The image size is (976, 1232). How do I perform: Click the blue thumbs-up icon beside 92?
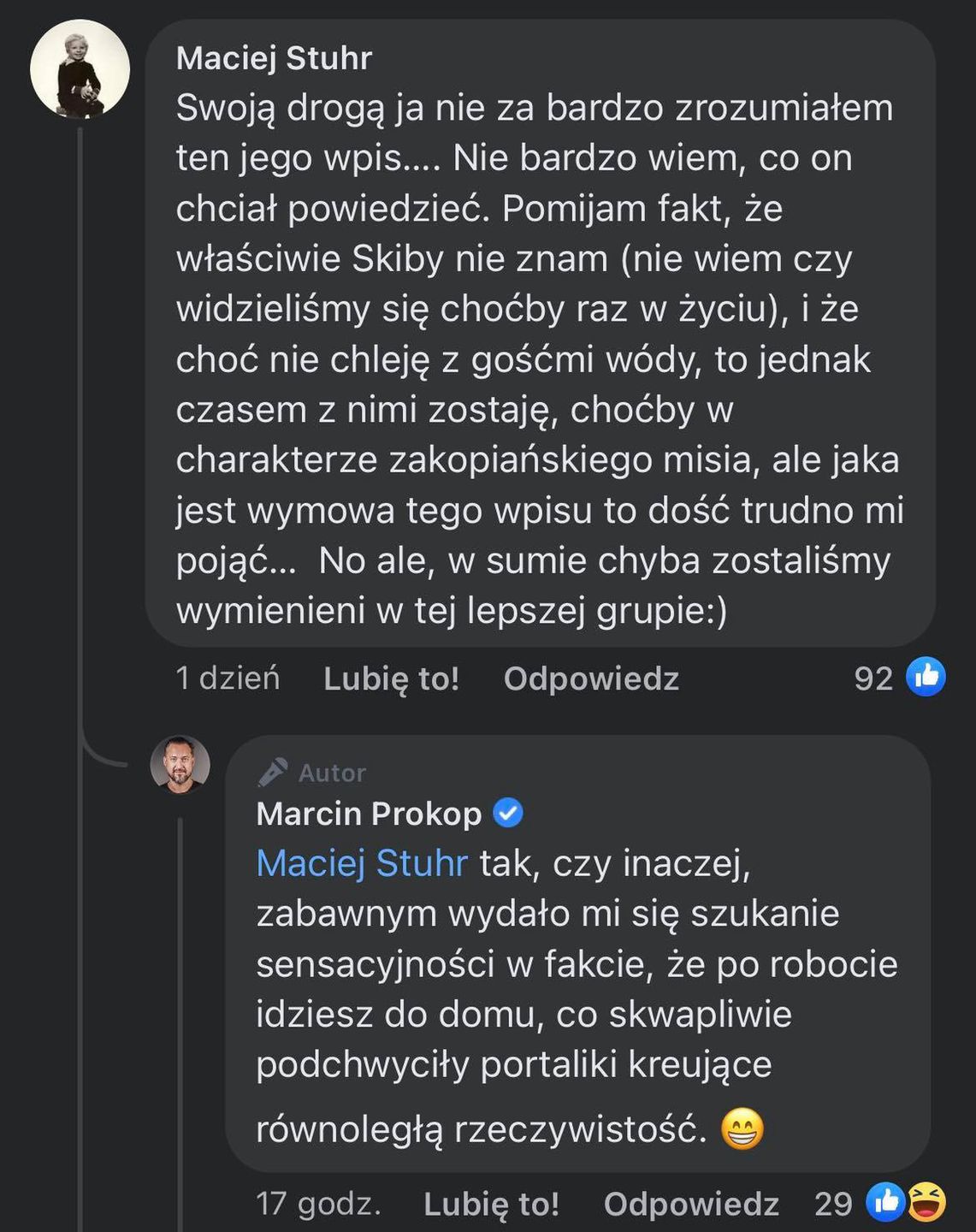point(926,677)
